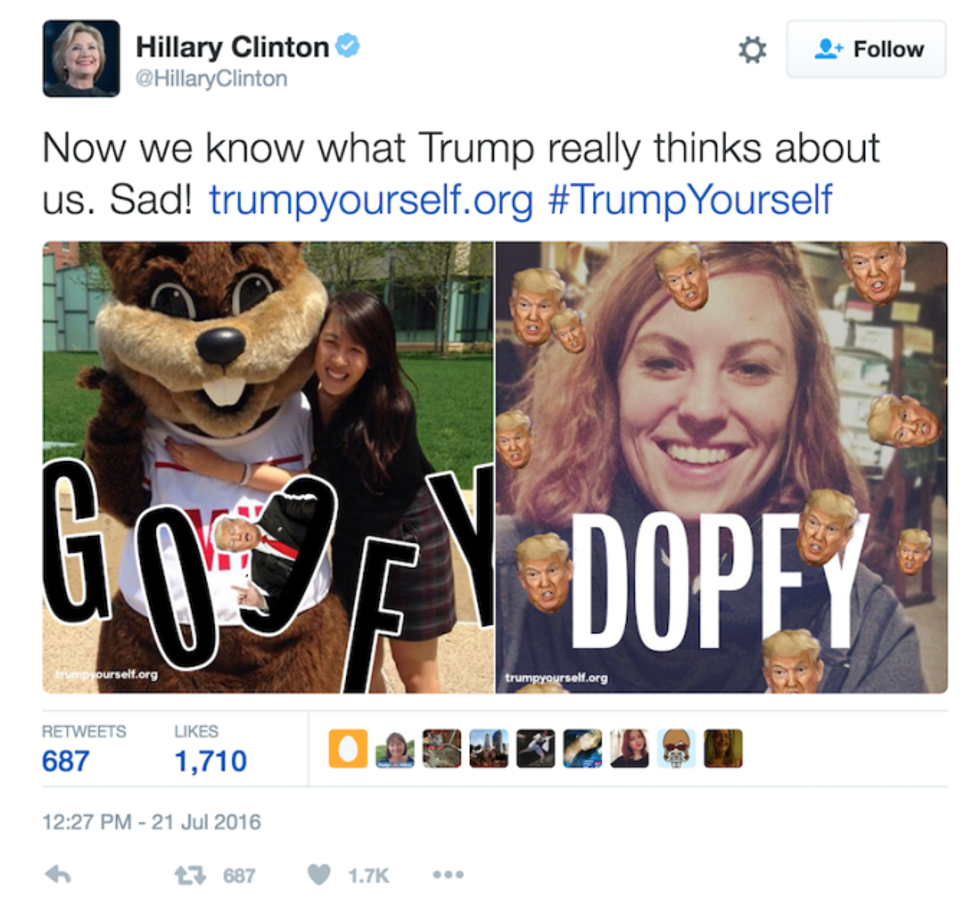Visit the @HillaryClinton handle
Screen dimensions: 980x921
click(x=211, y=79)
